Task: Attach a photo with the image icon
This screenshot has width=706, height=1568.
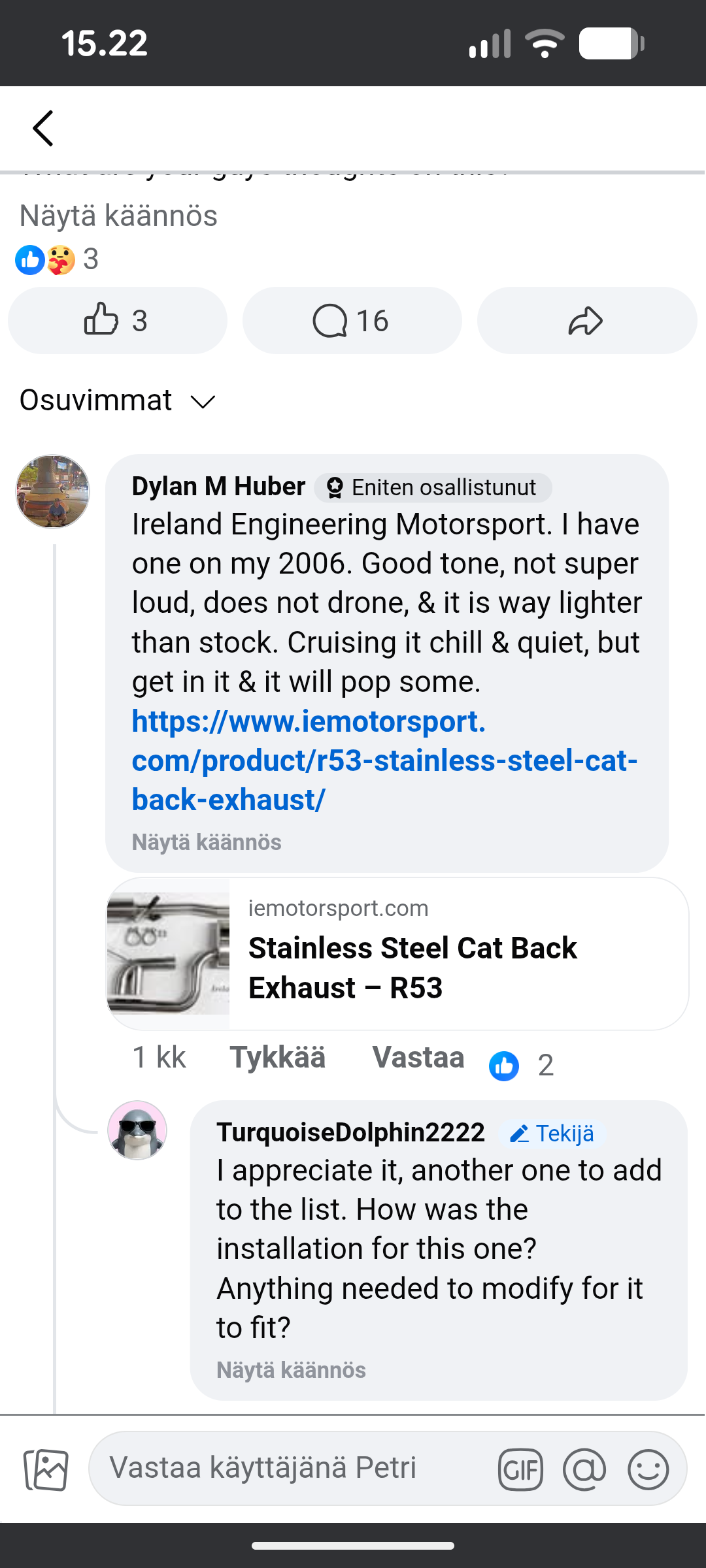Action: click(46, 1470)
